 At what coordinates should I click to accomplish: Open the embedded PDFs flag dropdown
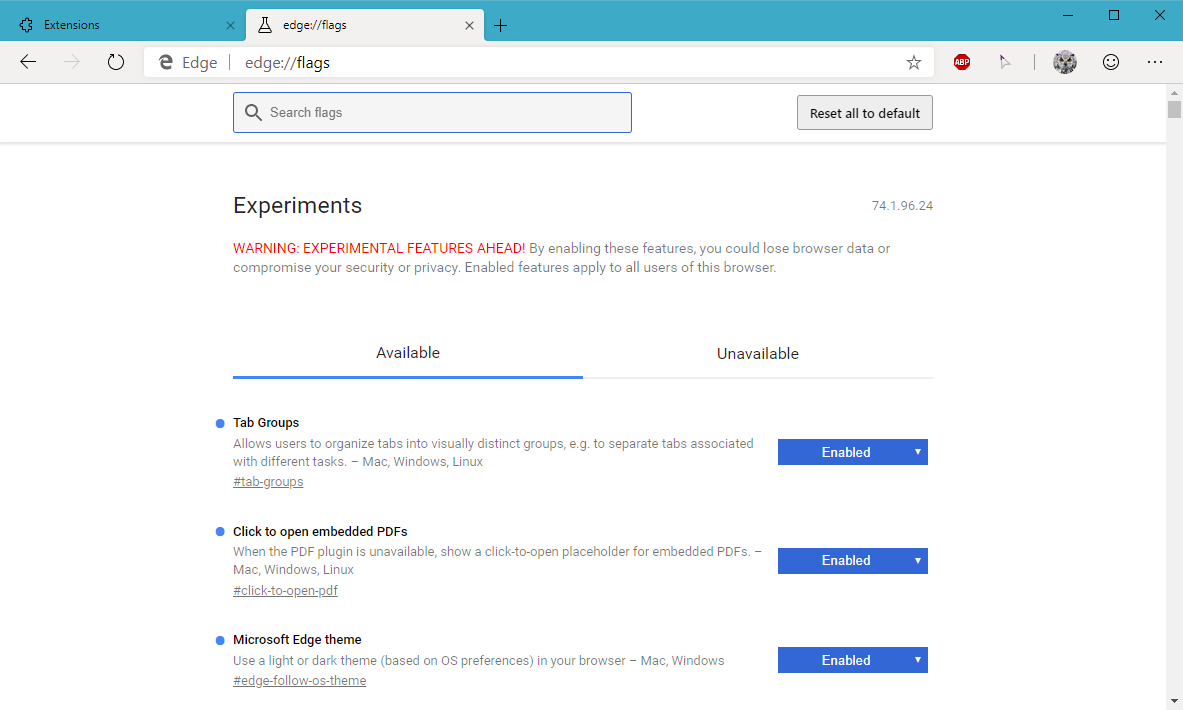tap(852, 561)
